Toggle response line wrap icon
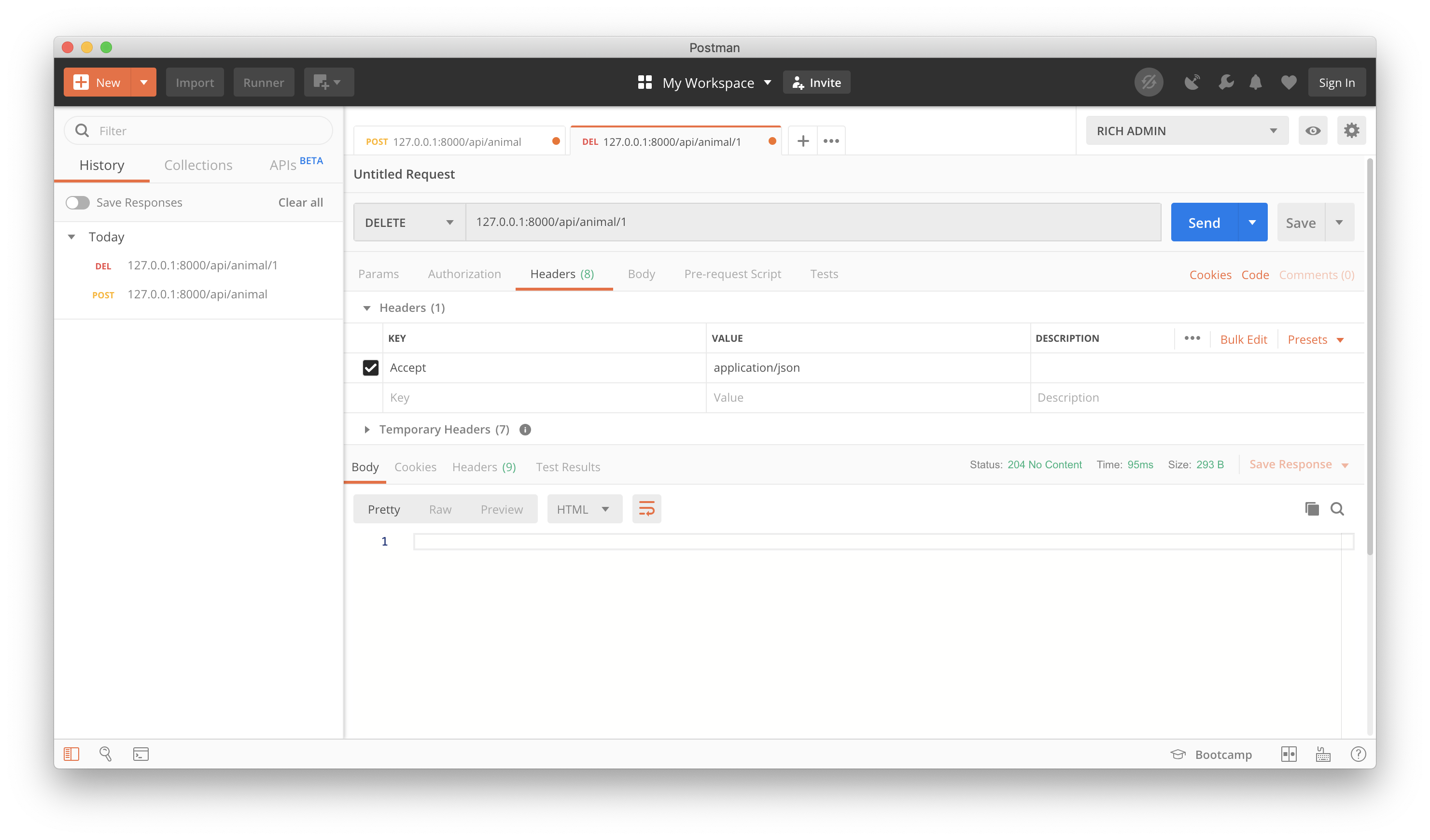The width and height of the screenshot is (1430, 840). pos(646,508)
